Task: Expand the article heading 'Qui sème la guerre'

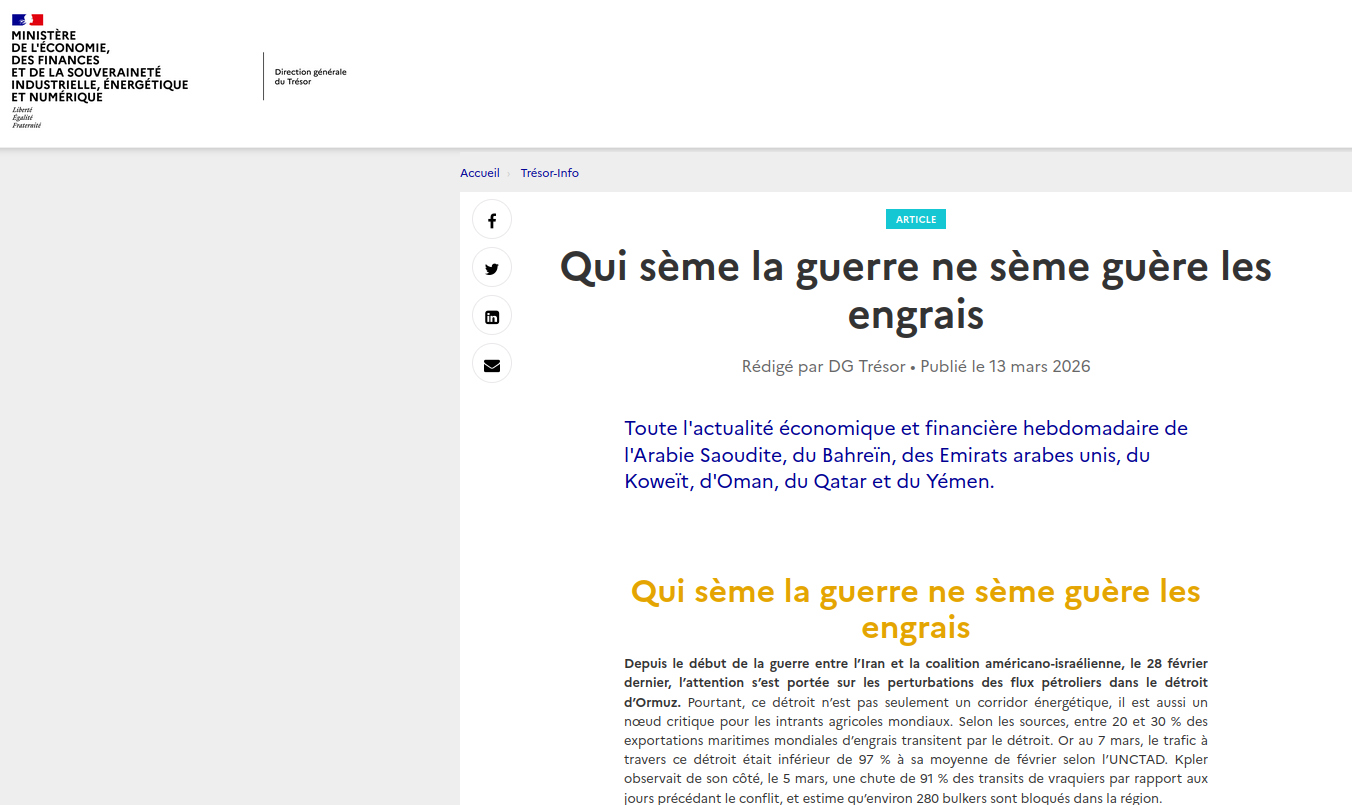Action: 915,290
